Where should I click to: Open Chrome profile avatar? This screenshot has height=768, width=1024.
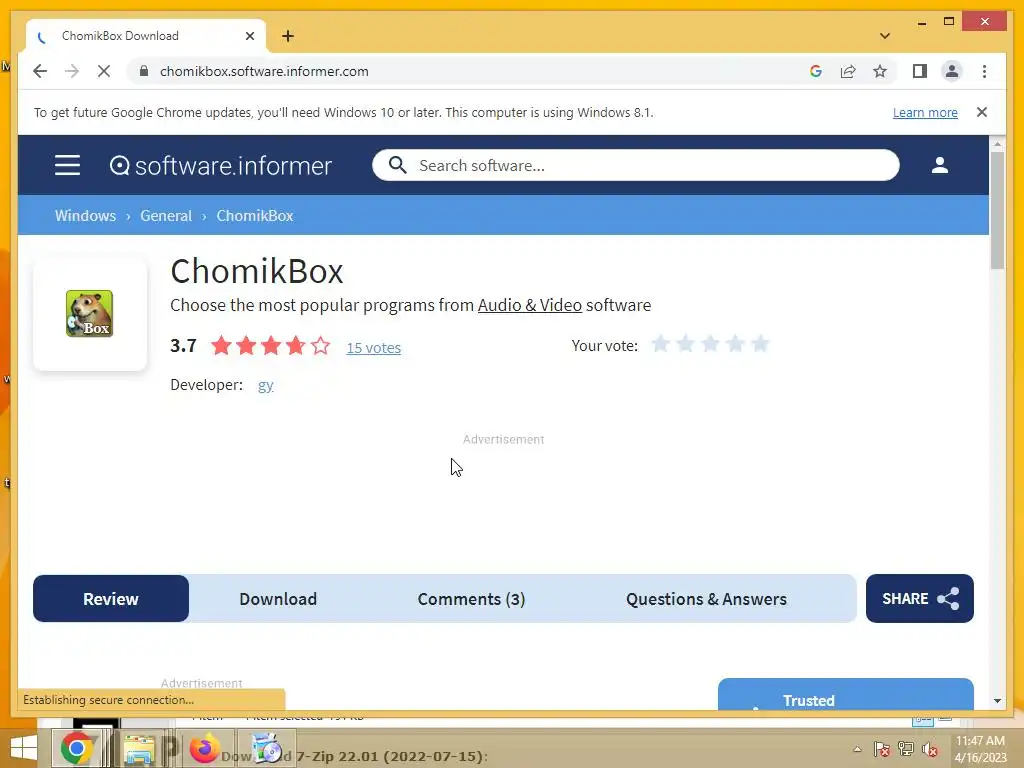click(952, 71)
